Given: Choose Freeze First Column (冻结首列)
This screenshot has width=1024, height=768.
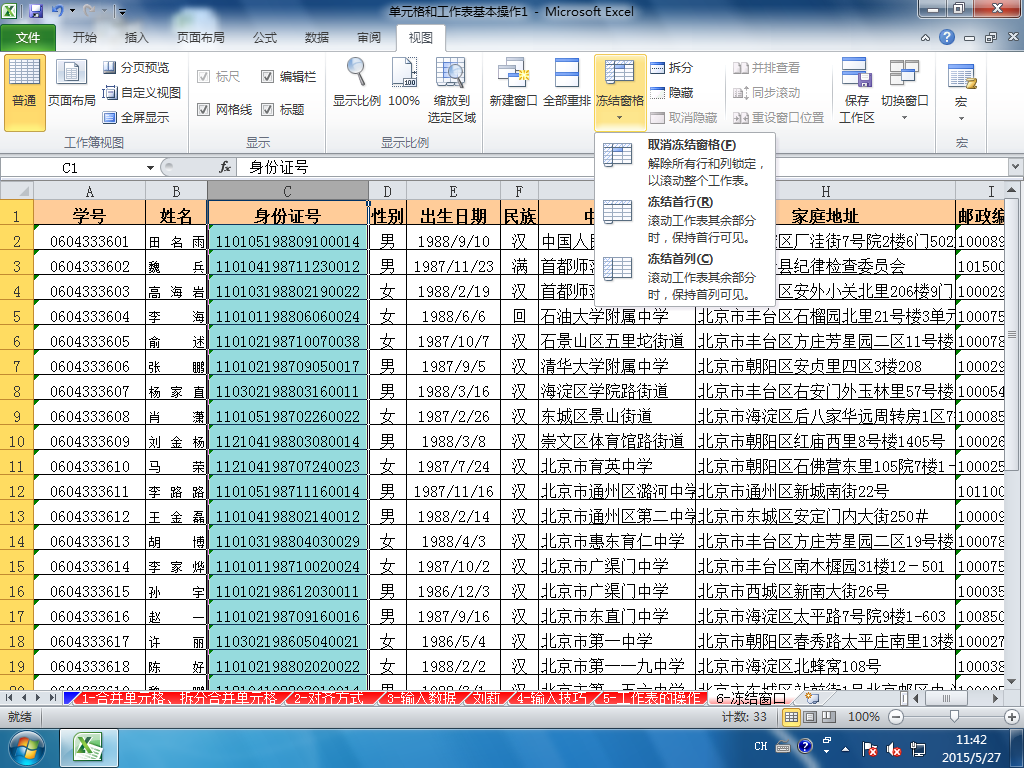Looking at the screenshot, I should pos(684,276).
